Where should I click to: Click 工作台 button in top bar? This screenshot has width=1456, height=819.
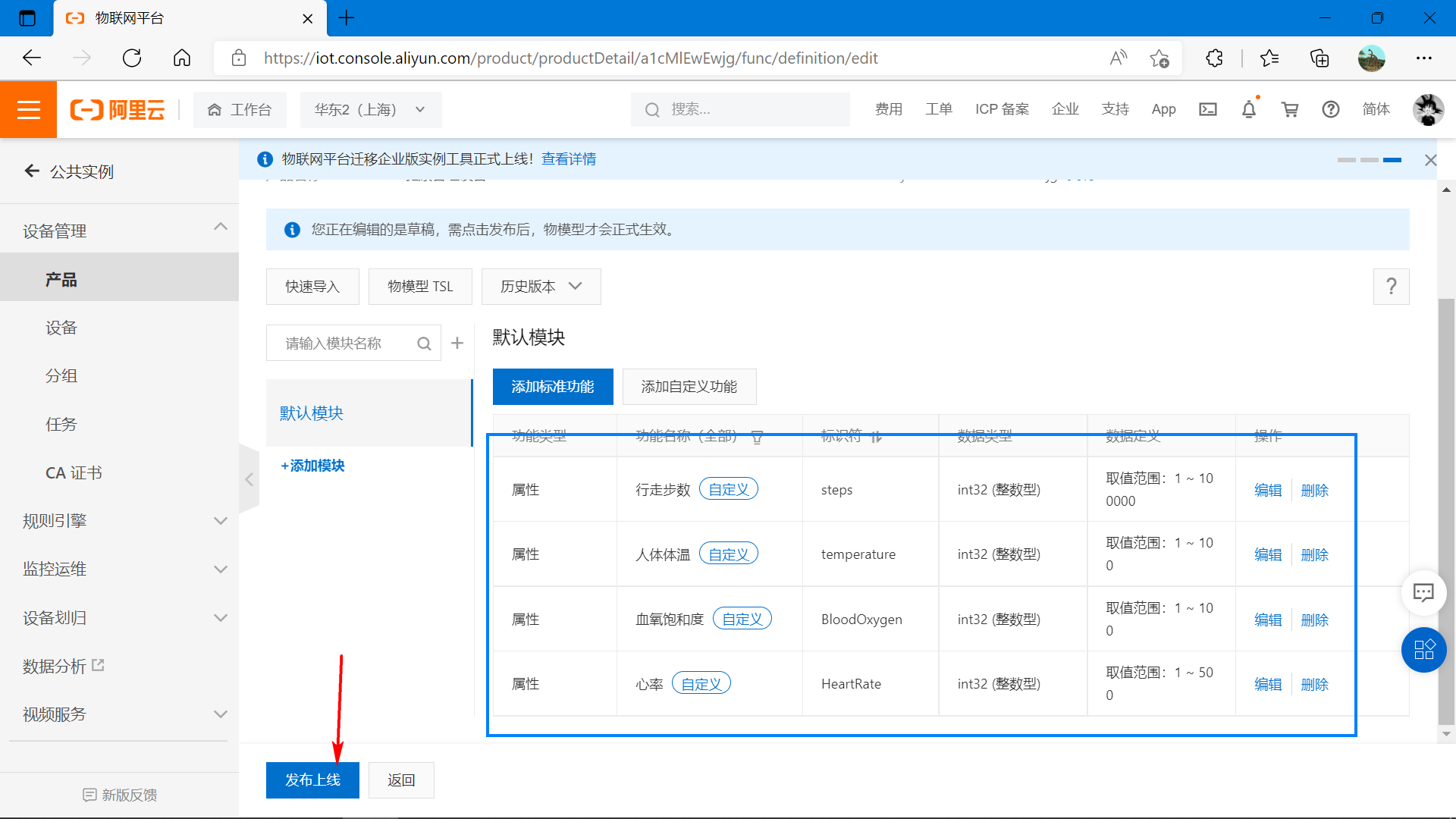point(240,110)
